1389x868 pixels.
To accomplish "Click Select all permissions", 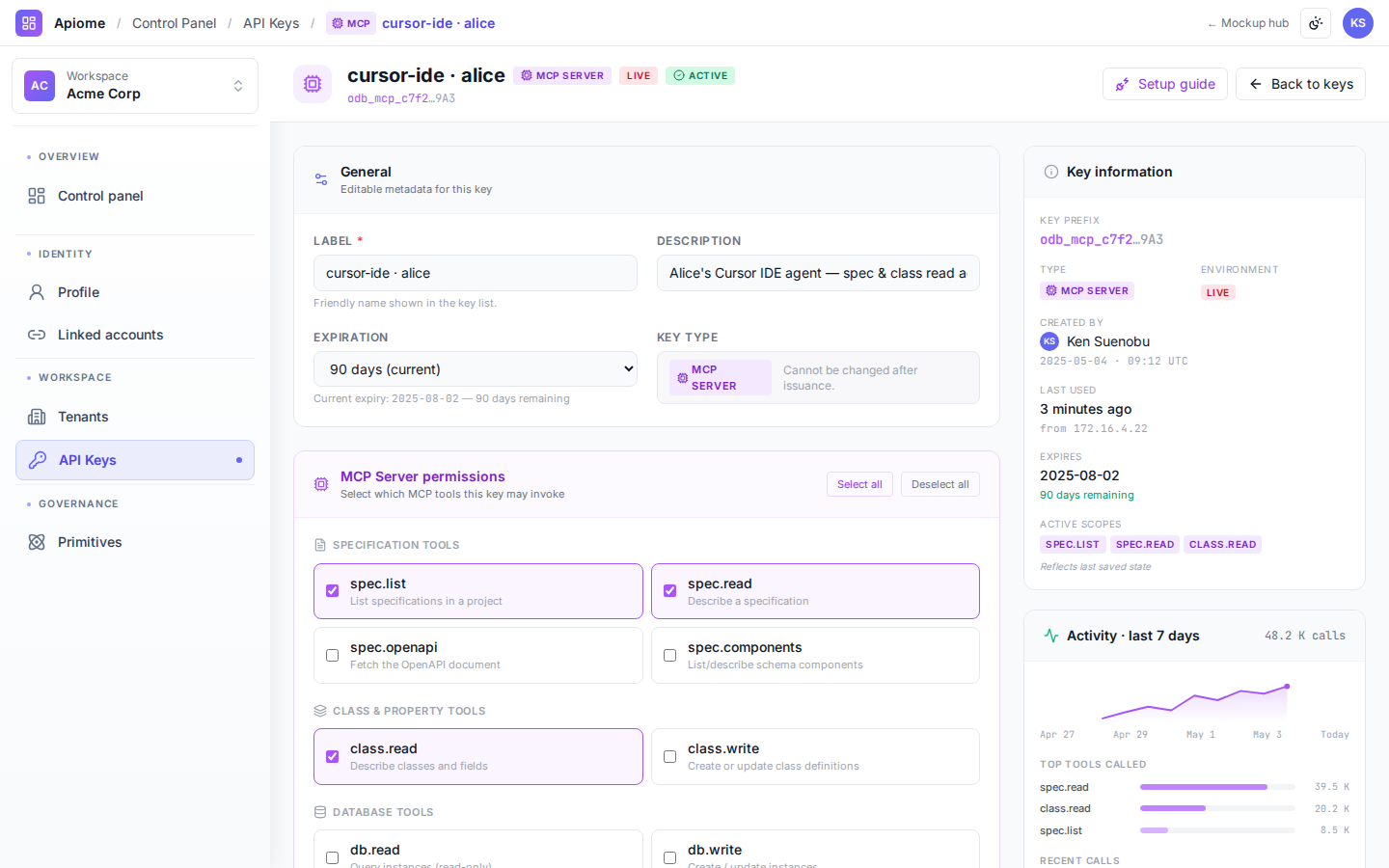I will tap(859, 484).
